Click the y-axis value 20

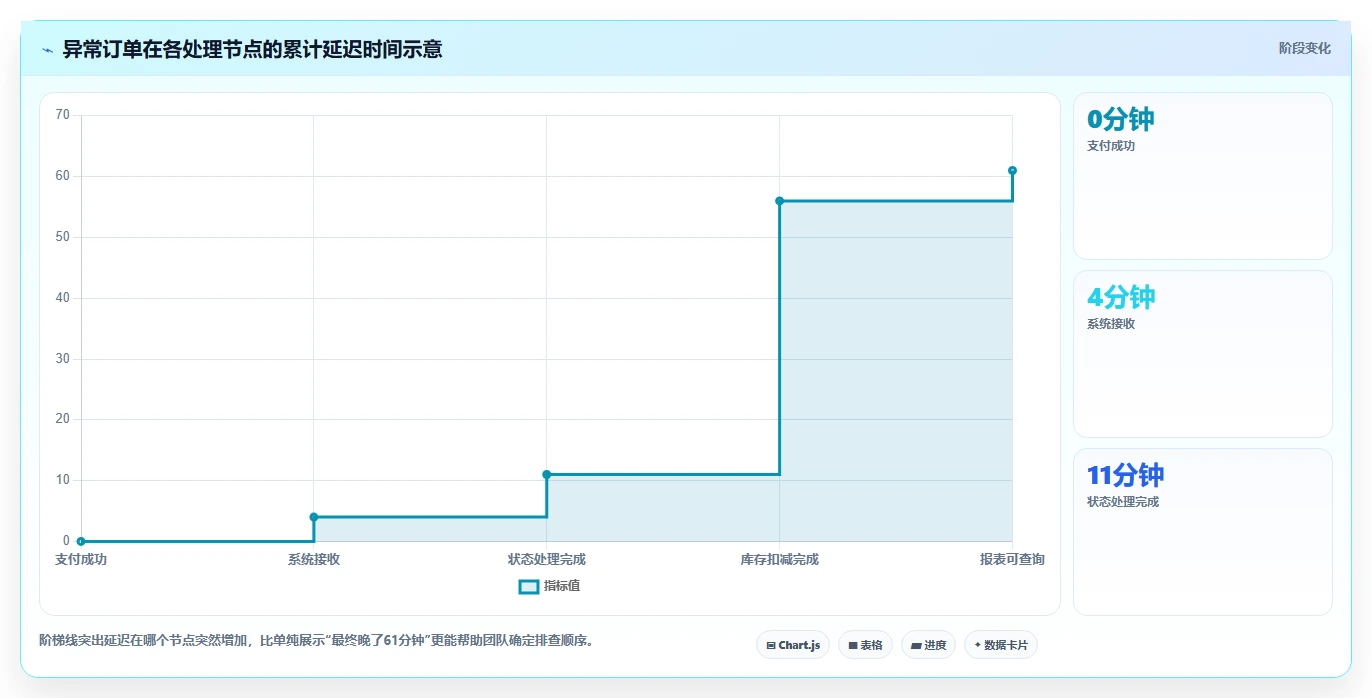63,419
